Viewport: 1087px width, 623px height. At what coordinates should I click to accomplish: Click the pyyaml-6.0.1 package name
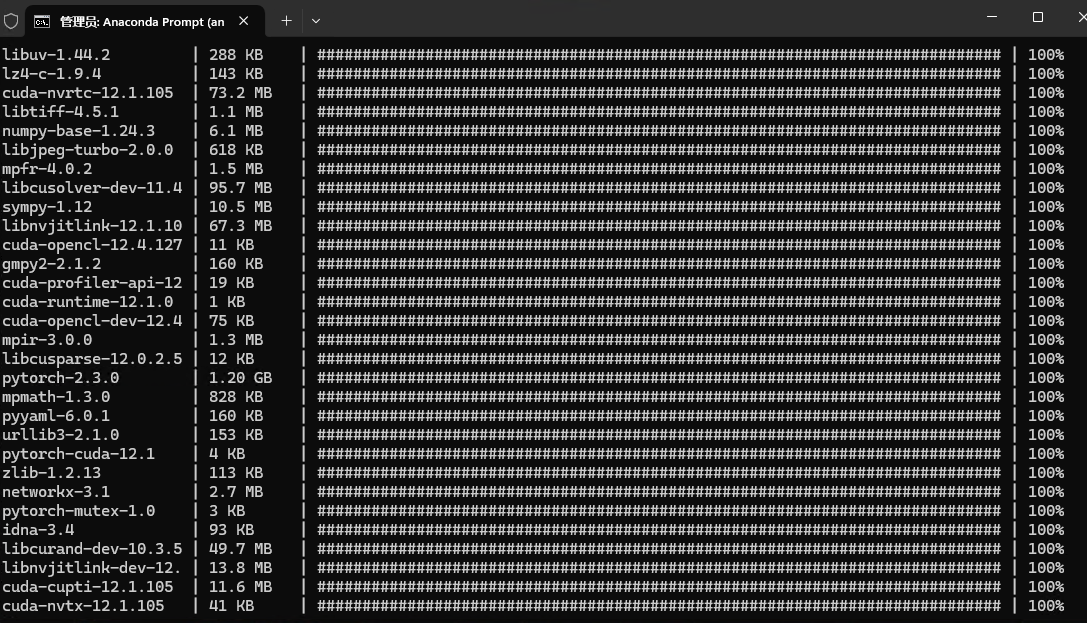click(56, 416)
